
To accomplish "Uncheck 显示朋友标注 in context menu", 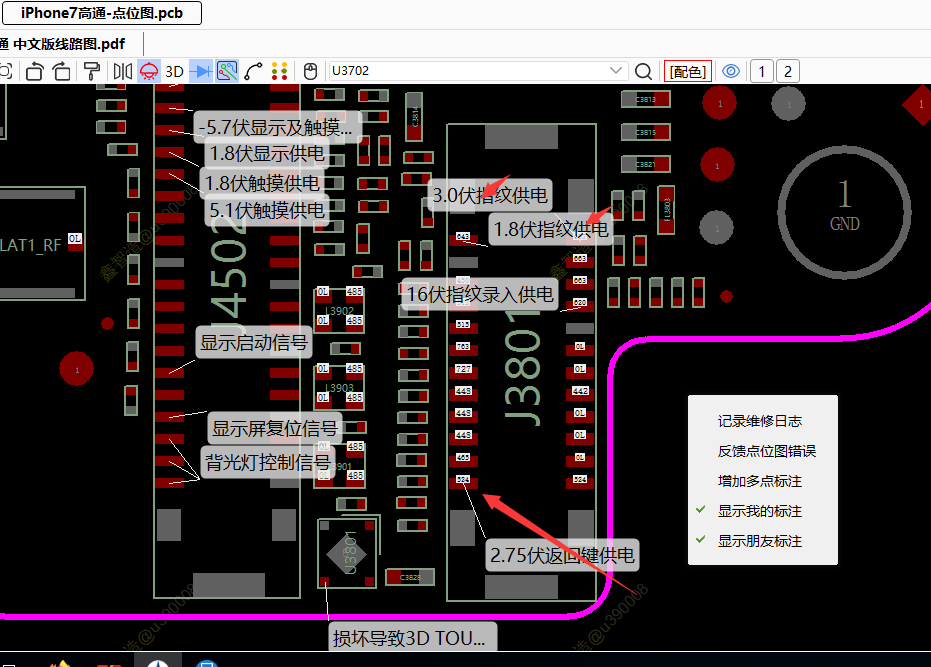I will (x=759, y=541).
